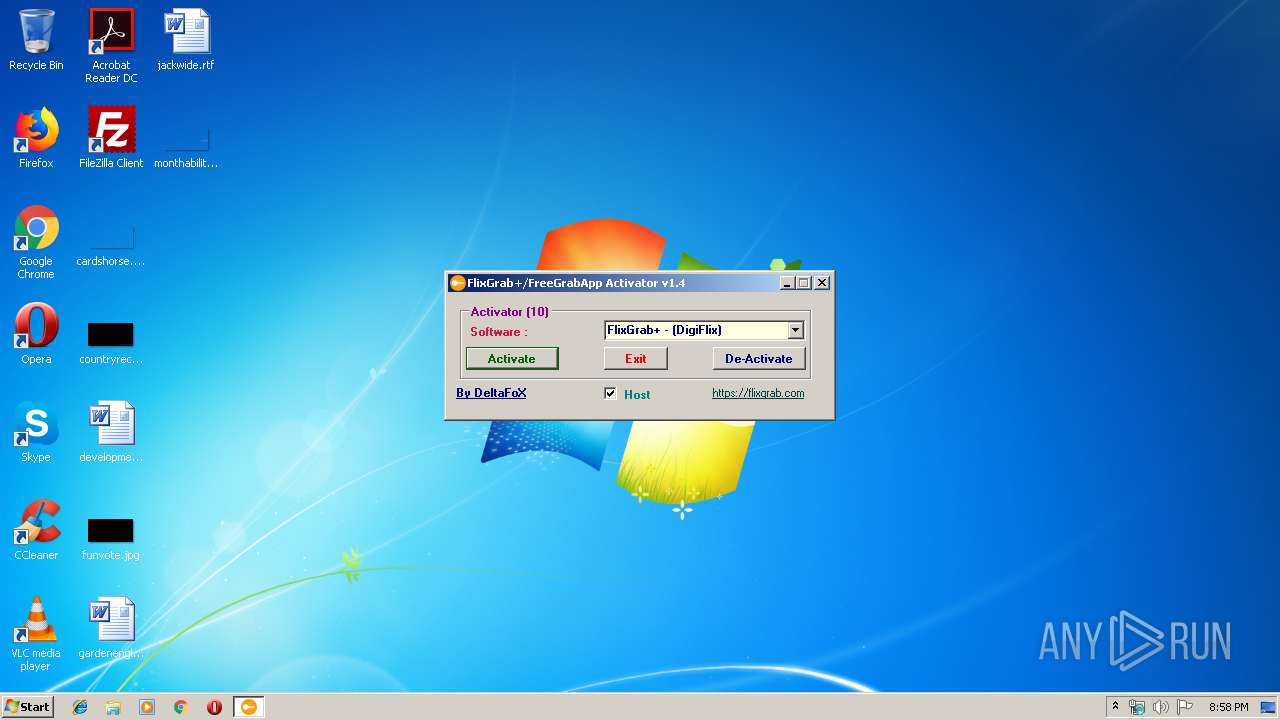Expand the Software dropdown arrow

tap(795, 330)
